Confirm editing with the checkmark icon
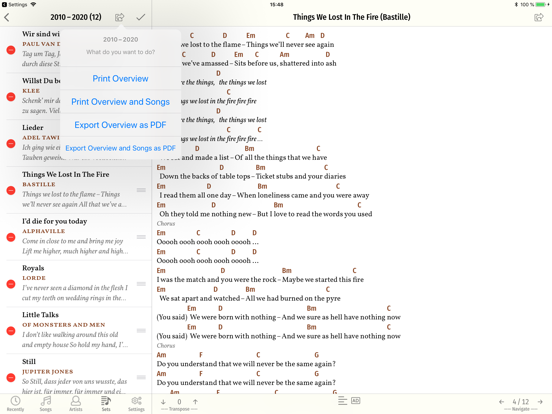This screenshot has height=414, width=552. [141, 17]
